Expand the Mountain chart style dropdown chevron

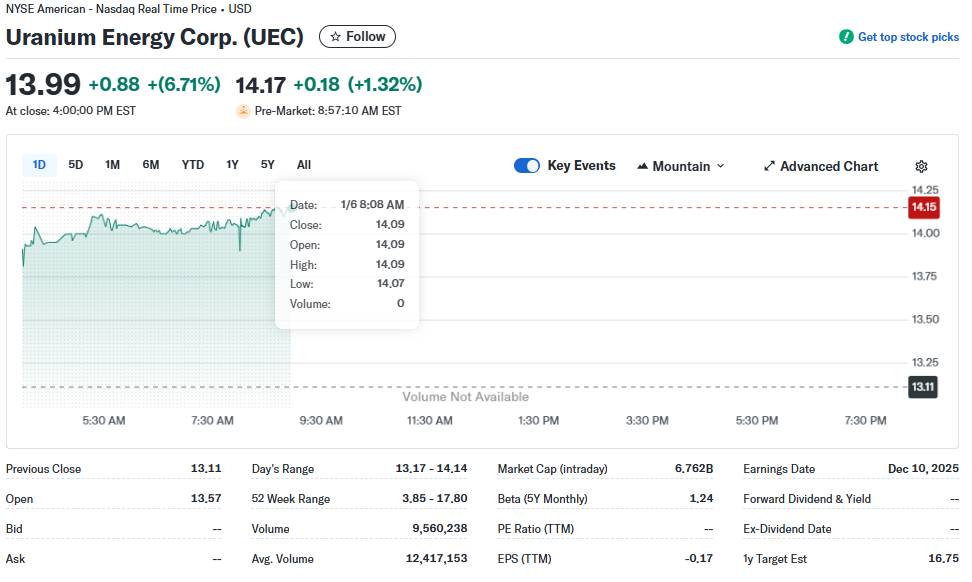coord(720,166)
